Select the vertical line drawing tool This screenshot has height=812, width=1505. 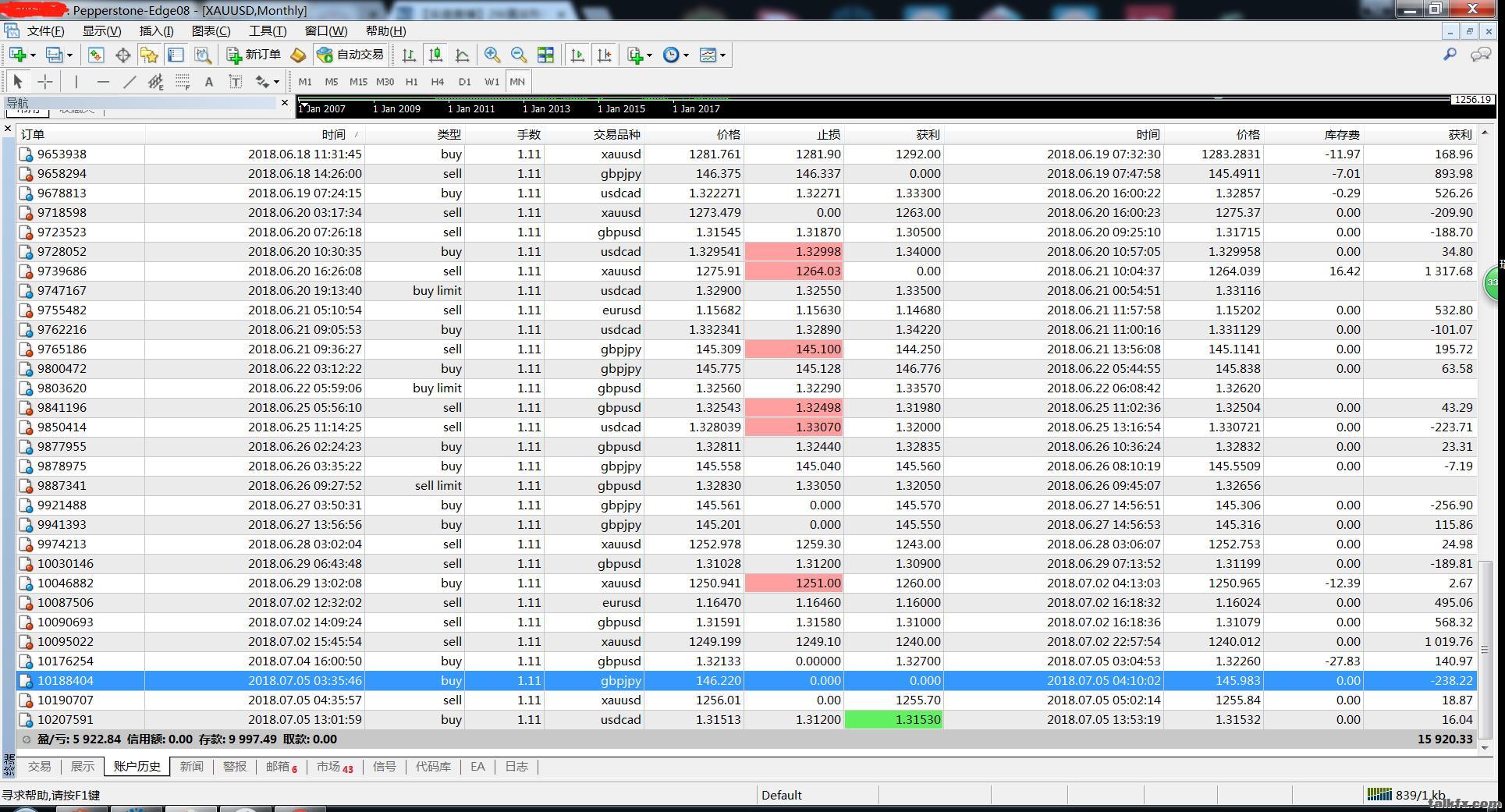pyautogui.click(x=76, y=81)
